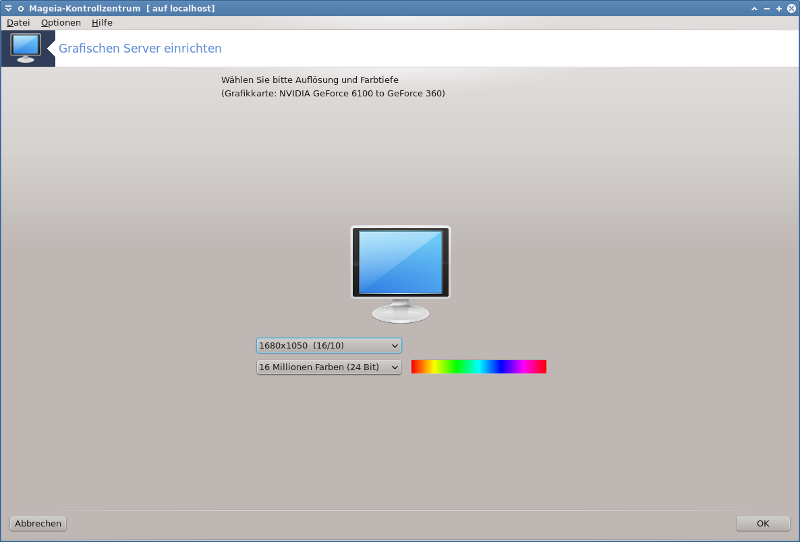The image size is (800, 542).
Task: Click the rainbow color spectrum bar
Action: click(x=478, y=367)
